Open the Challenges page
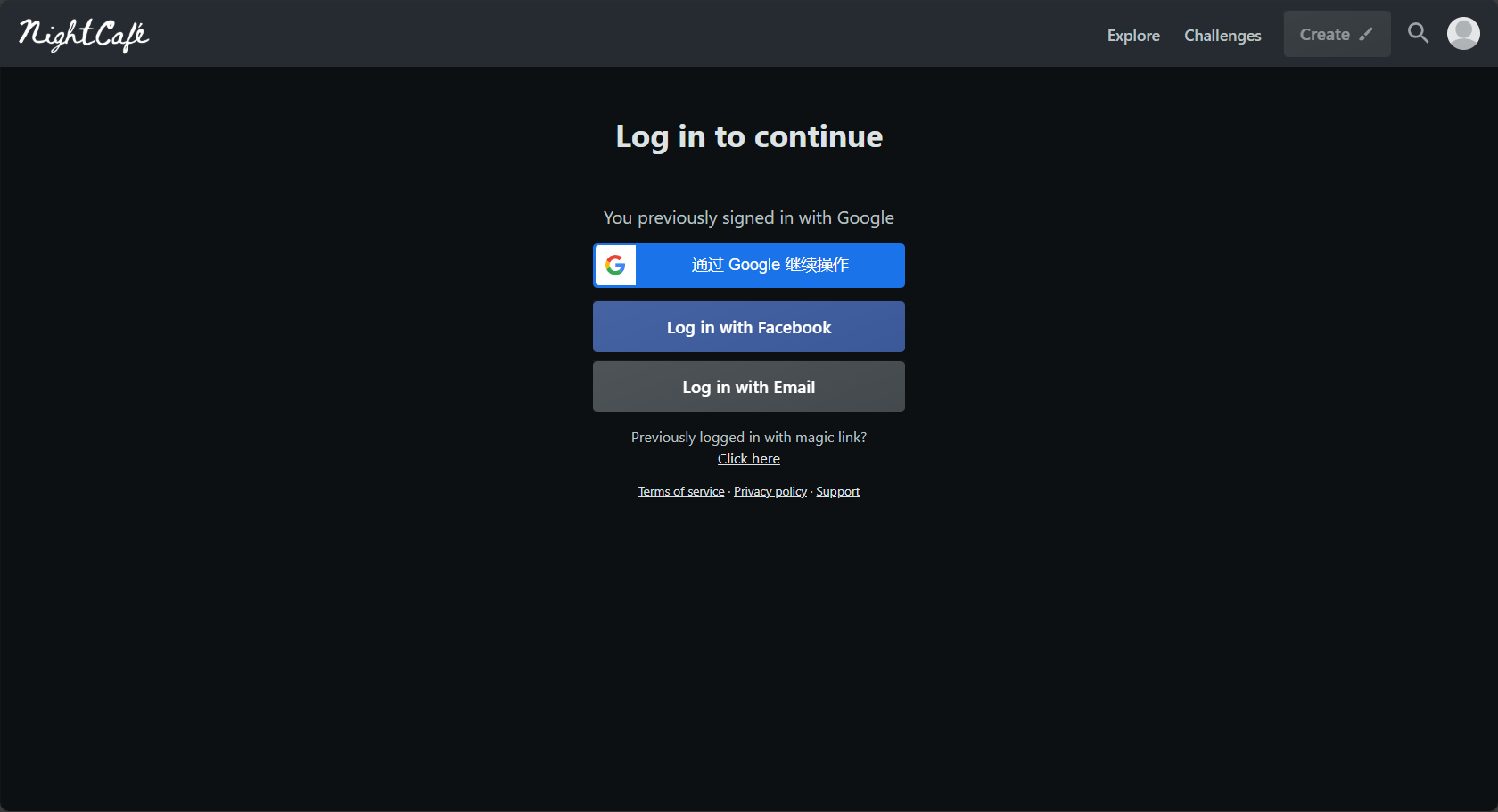Screen dimensions: 1498x812 pyautogui.click(x=1222, y=35)
